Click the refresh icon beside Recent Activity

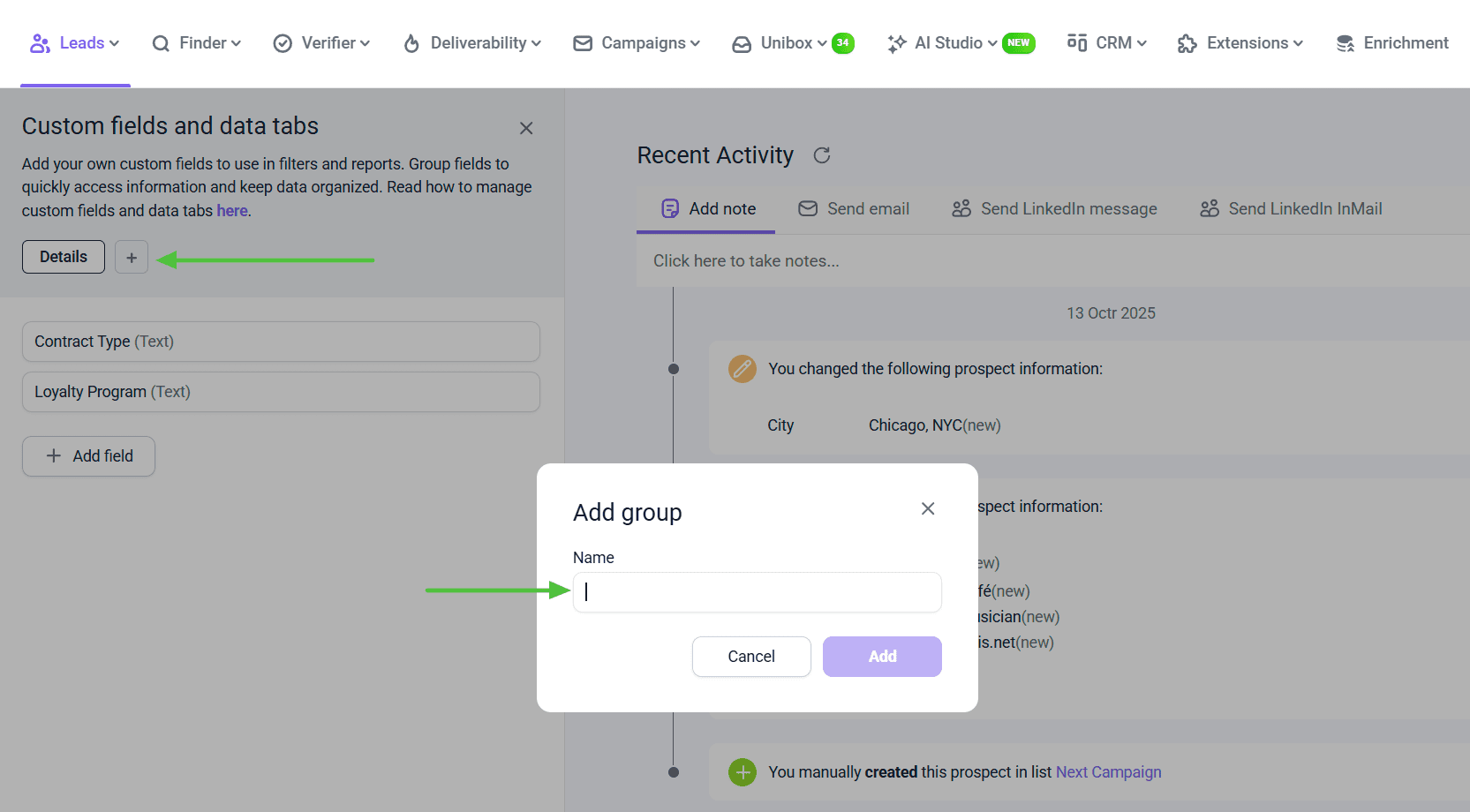822,155
